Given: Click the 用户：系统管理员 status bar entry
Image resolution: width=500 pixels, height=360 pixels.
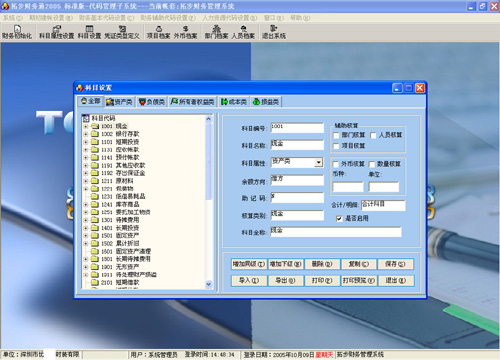Looking at the screenshot, I should [154, 355].
